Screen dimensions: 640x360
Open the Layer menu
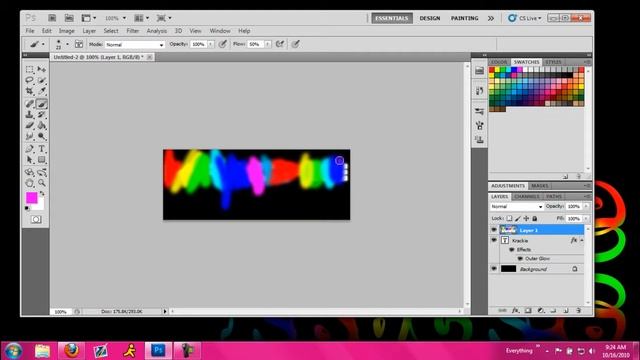coord(89,31)
